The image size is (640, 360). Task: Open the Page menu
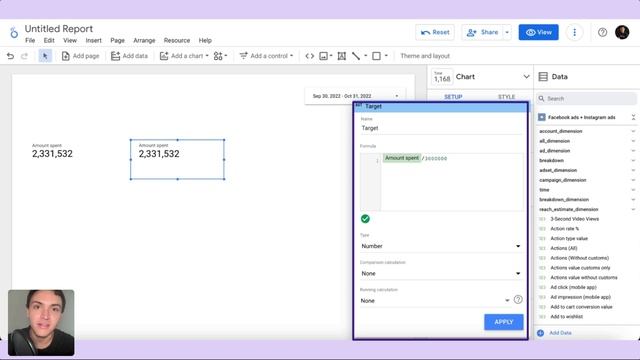pyautogui.click(x=117, y=40)
